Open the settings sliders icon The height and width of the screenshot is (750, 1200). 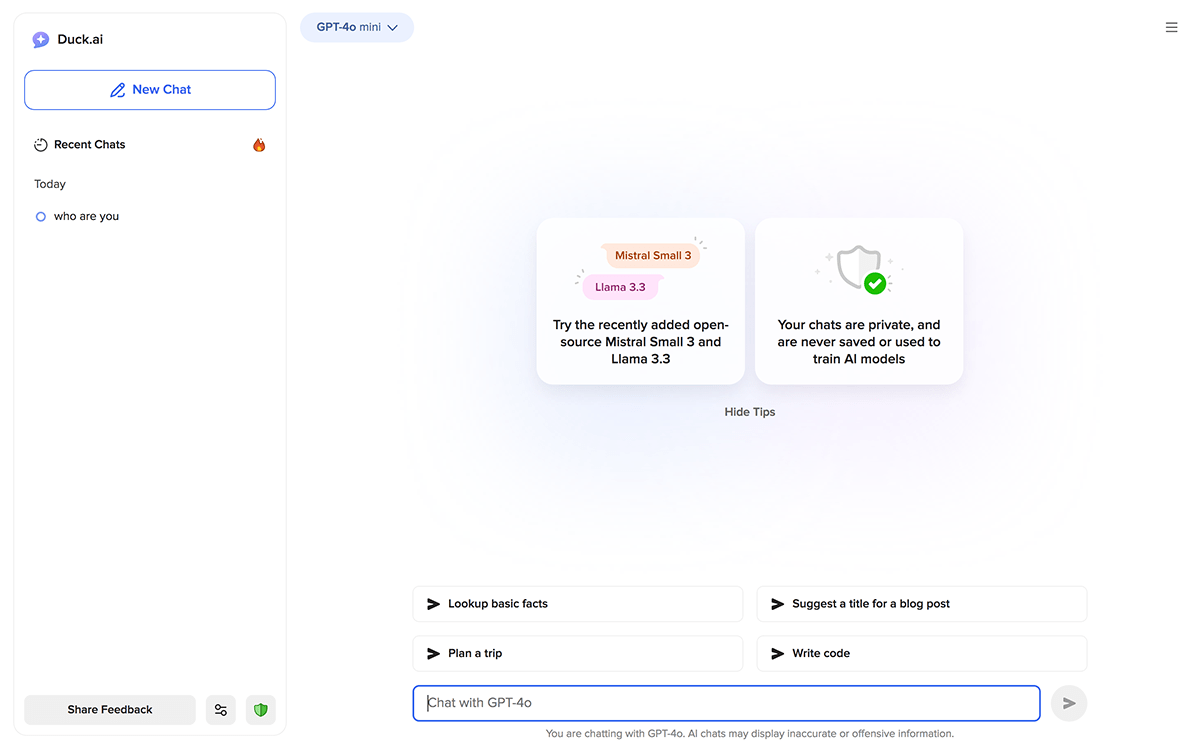click(x=221, y=710)
